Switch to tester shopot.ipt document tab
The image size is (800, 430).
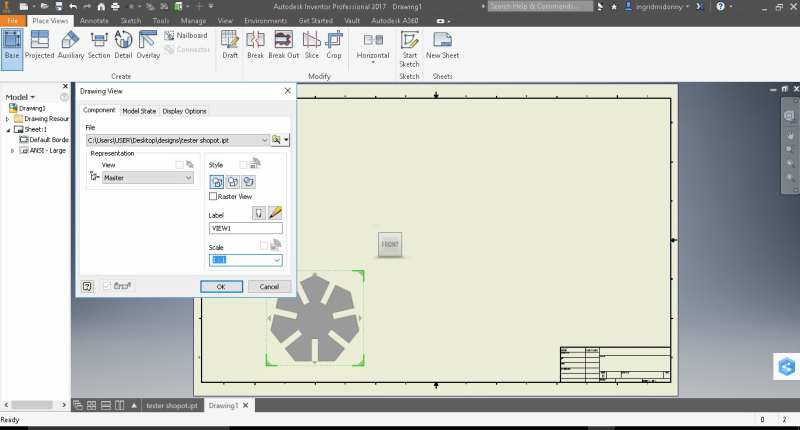point(171,406)
